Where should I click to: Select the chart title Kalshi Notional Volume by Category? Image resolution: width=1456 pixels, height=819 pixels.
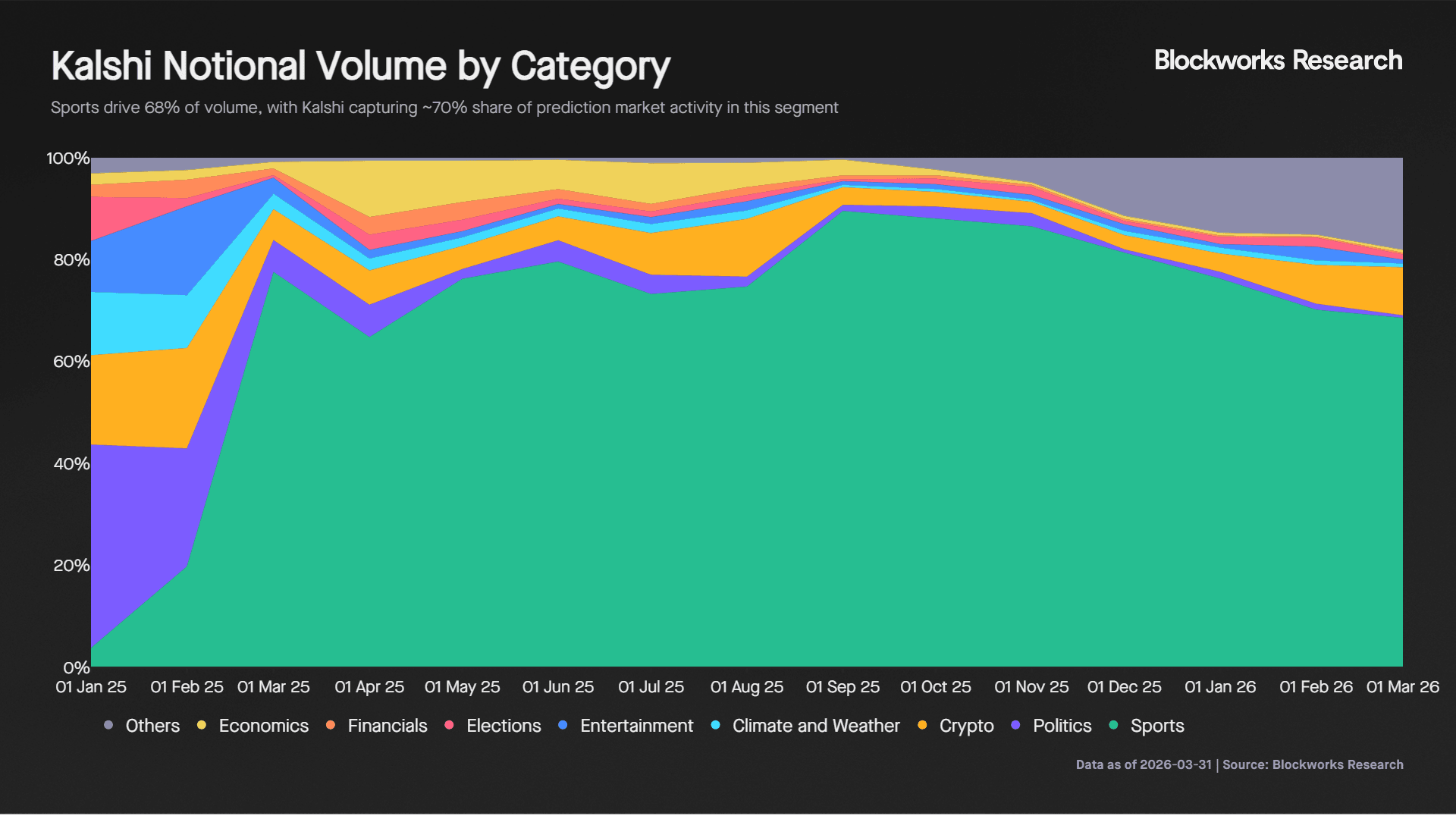click(361, 66)
